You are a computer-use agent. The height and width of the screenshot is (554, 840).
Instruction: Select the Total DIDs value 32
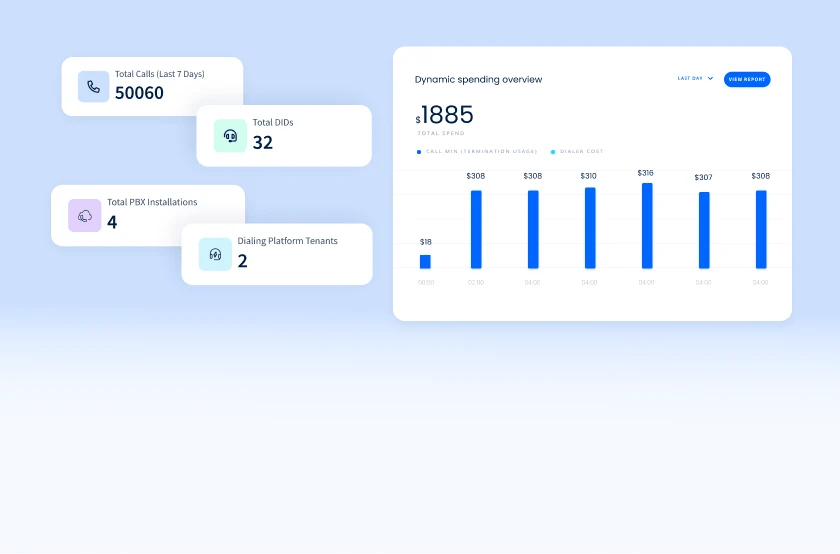point(262,143)
